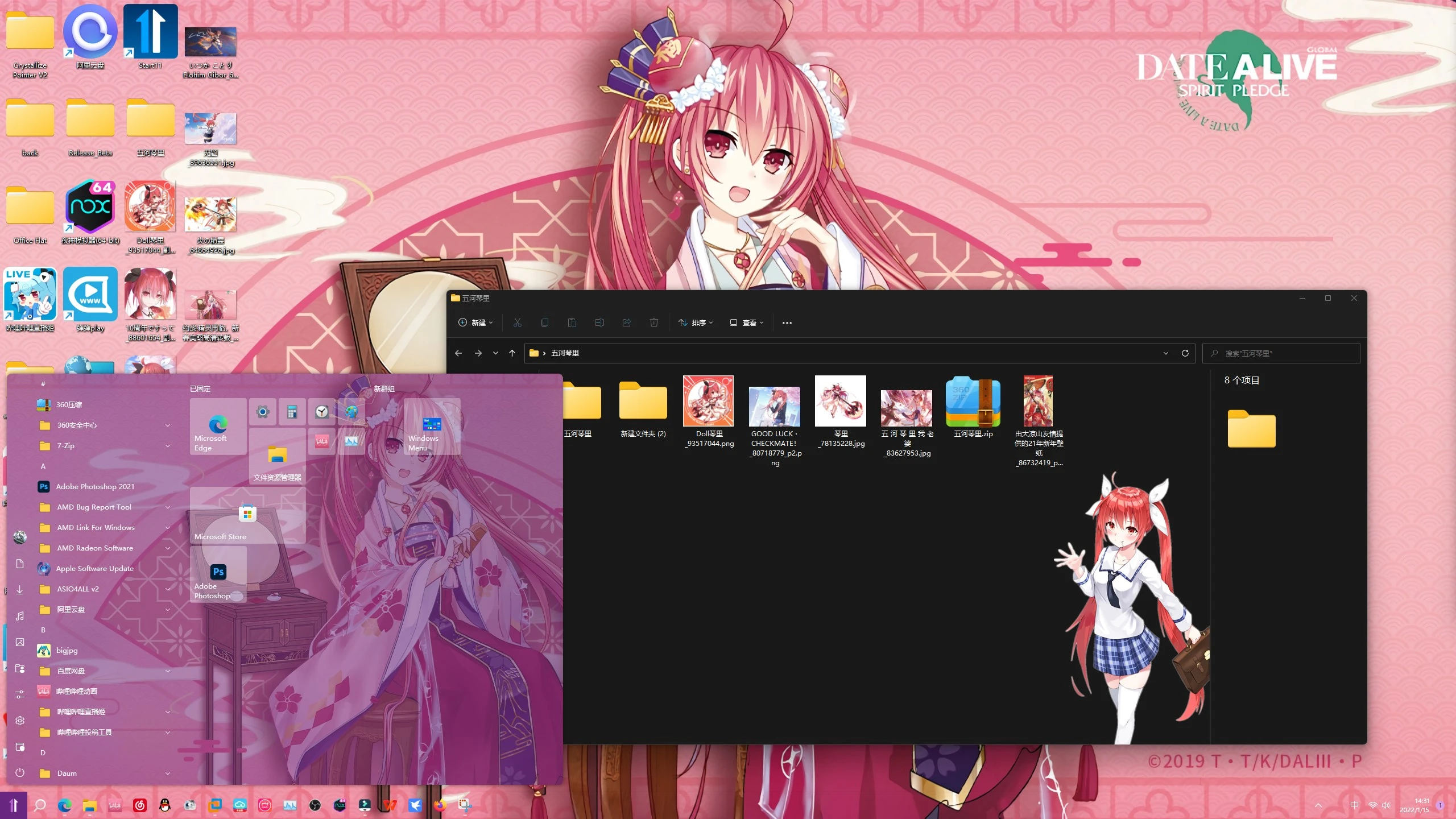This screenshot has height=819, width=1456.
Task: Open the 新建 (New) menu
Action: [475, 322]
